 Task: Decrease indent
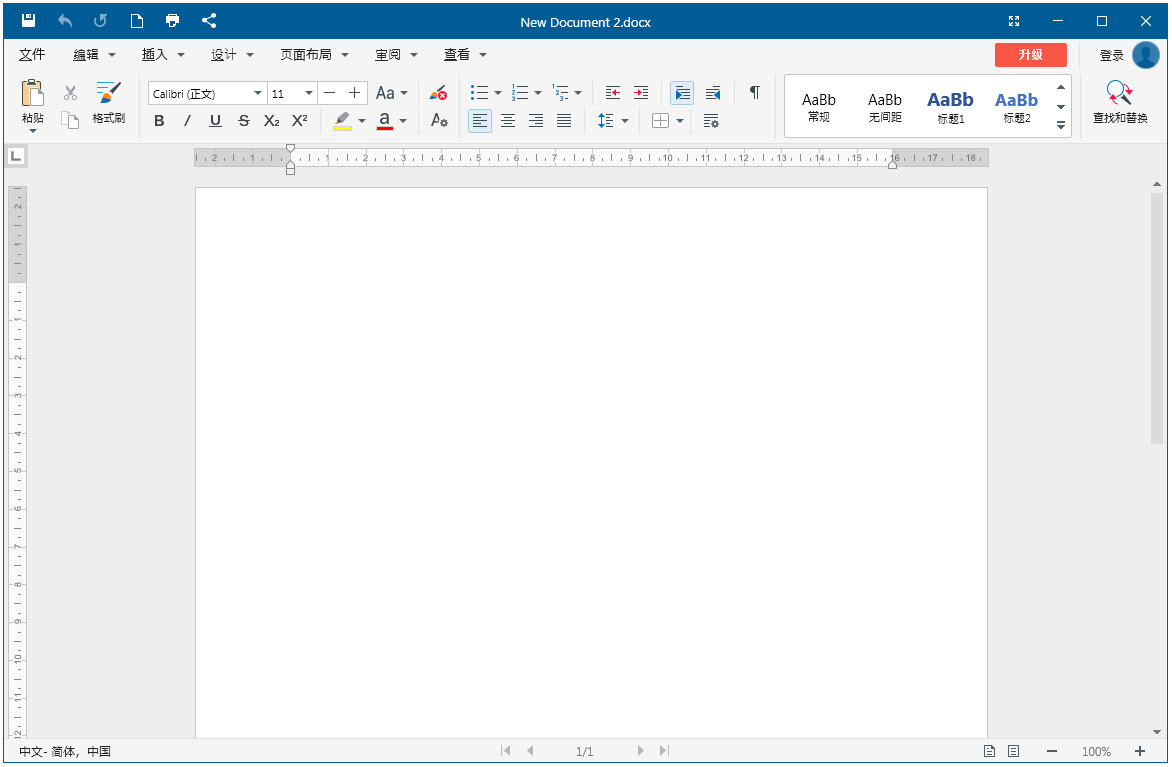tap(613, 93)
